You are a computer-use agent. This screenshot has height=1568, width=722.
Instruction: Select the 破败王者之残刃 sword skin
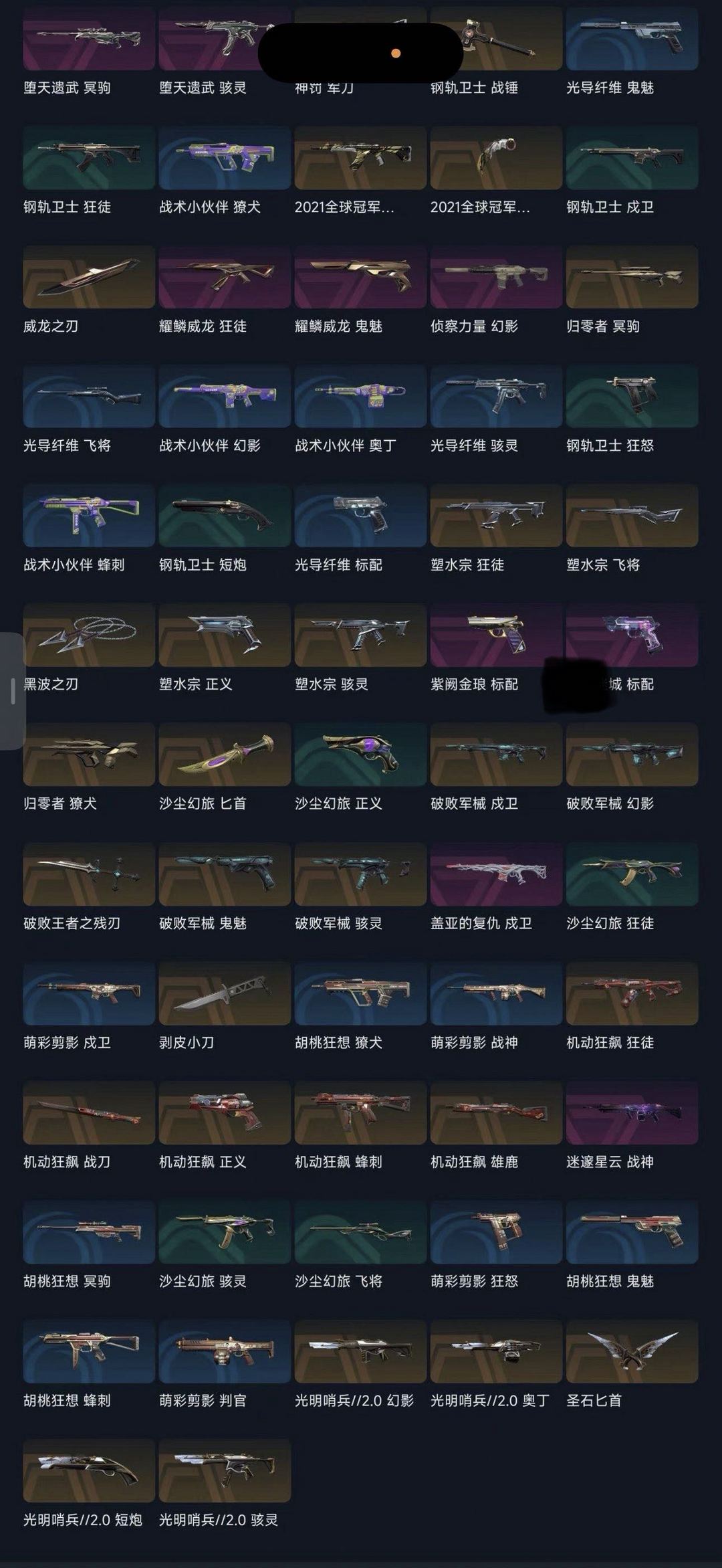(x=89, y=874)
